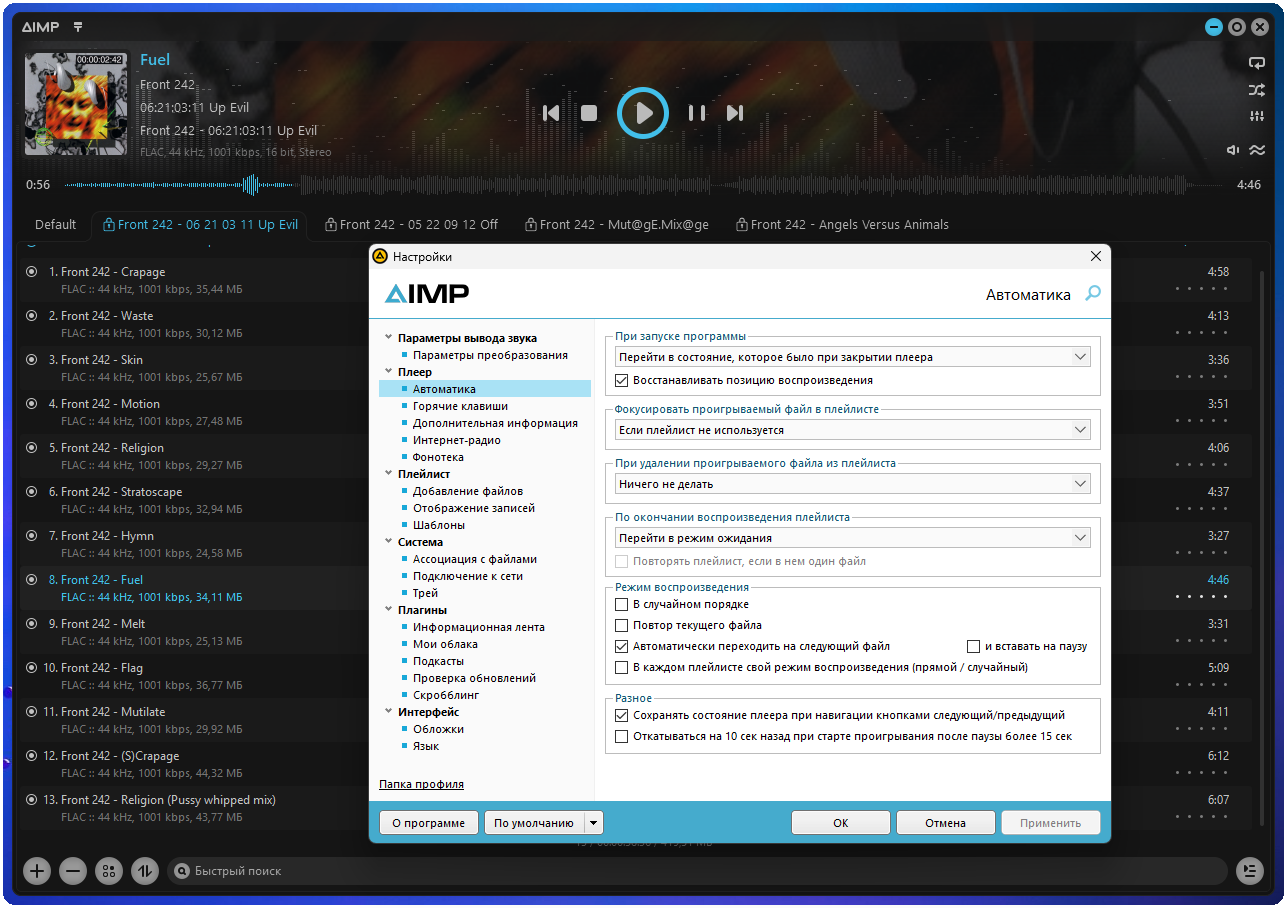Select Скробблинг in settings tree
The width and height of the screenshot is (1287, 908).
(446, 695)
